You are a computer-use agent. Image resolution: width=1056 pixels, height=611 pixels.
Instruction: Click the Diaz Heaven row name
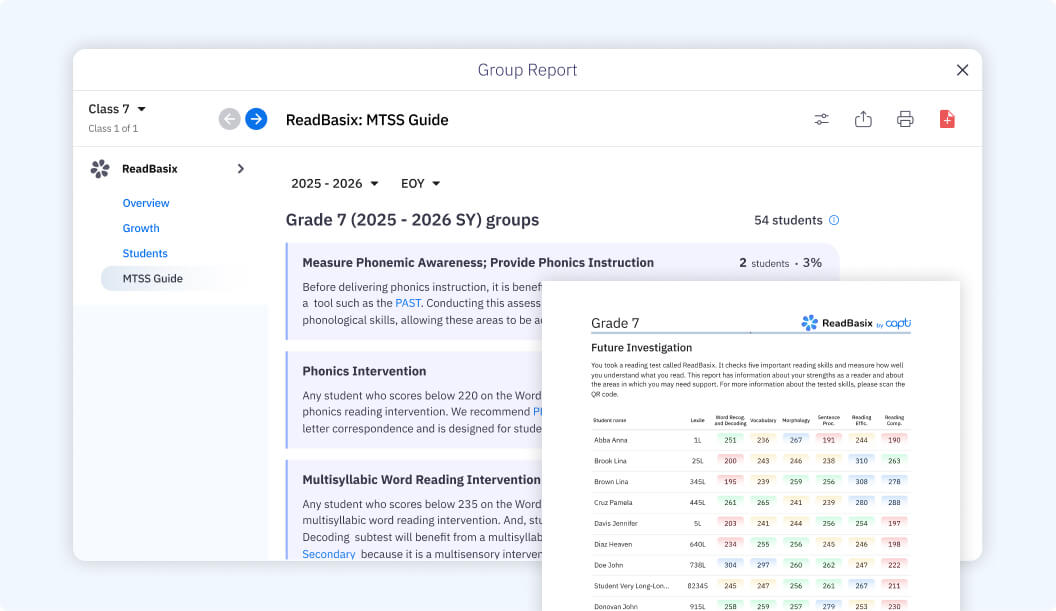click(613, 544)
